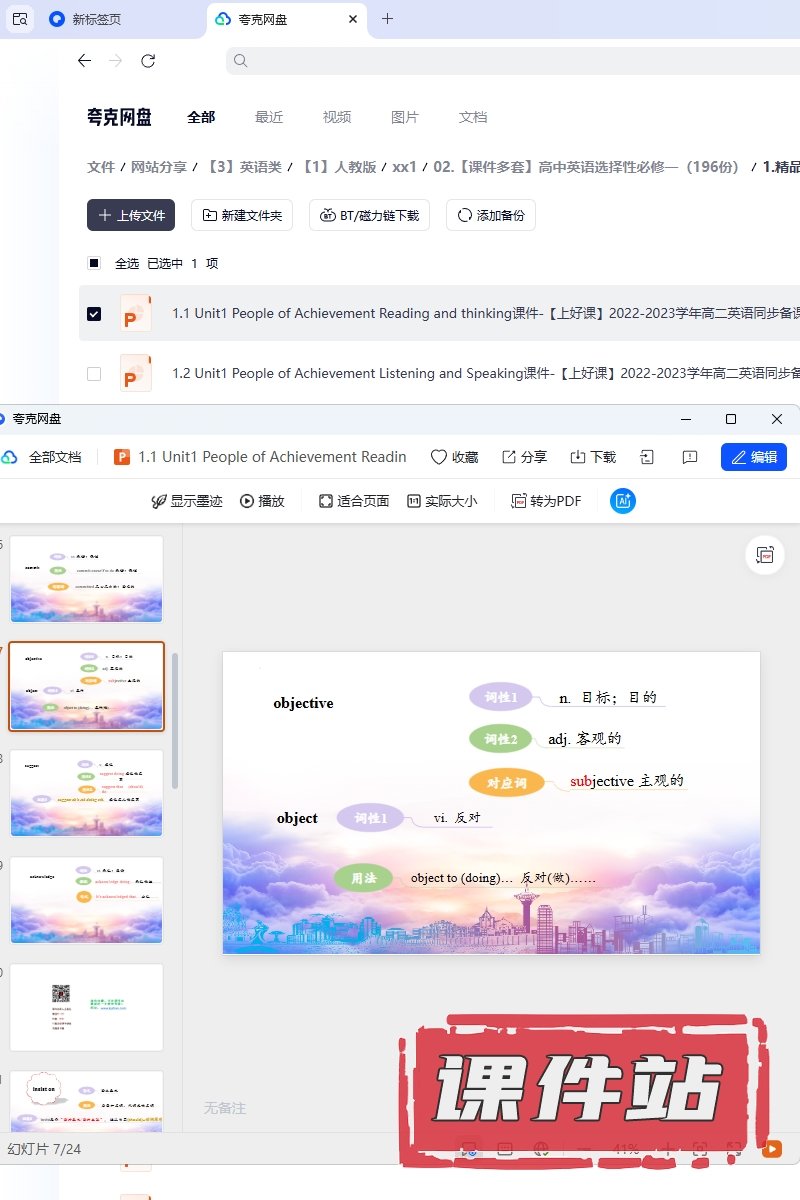Click the blue AI assistant icon
This screenshot has height=1200, width=800.
click(x=623, y=501)
